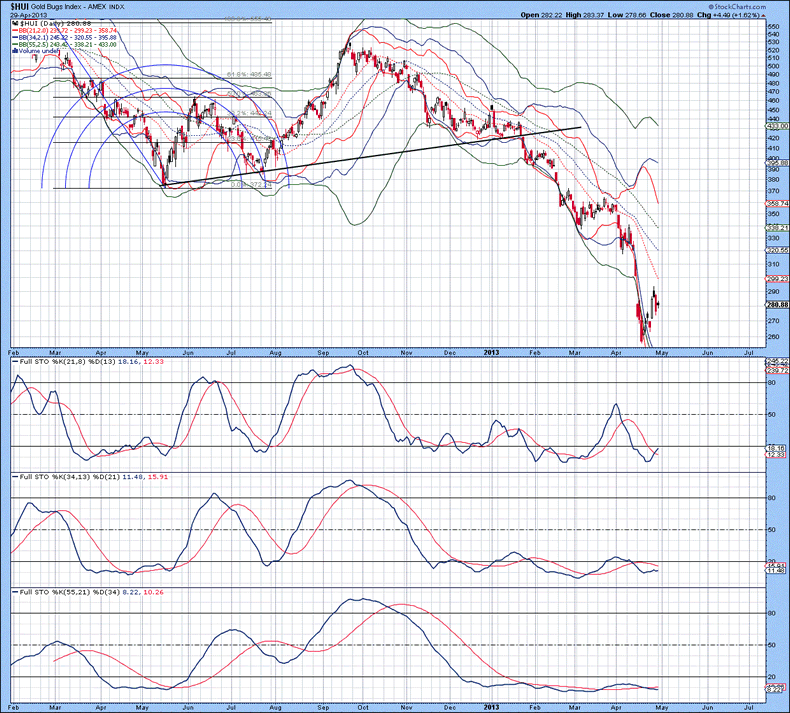Click the 2013 label on date axis
Viewport: 790px width, 713px height.
coord(491,353)
